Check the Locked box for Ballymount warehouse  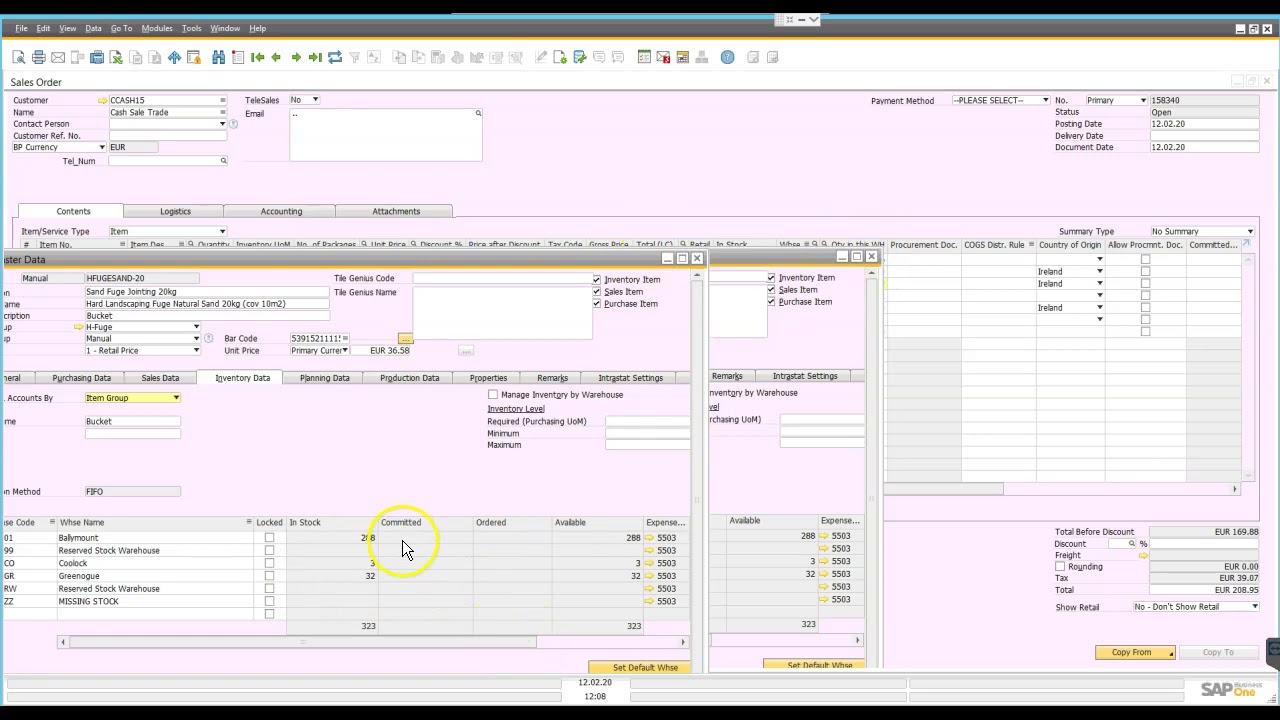[269, 538]
